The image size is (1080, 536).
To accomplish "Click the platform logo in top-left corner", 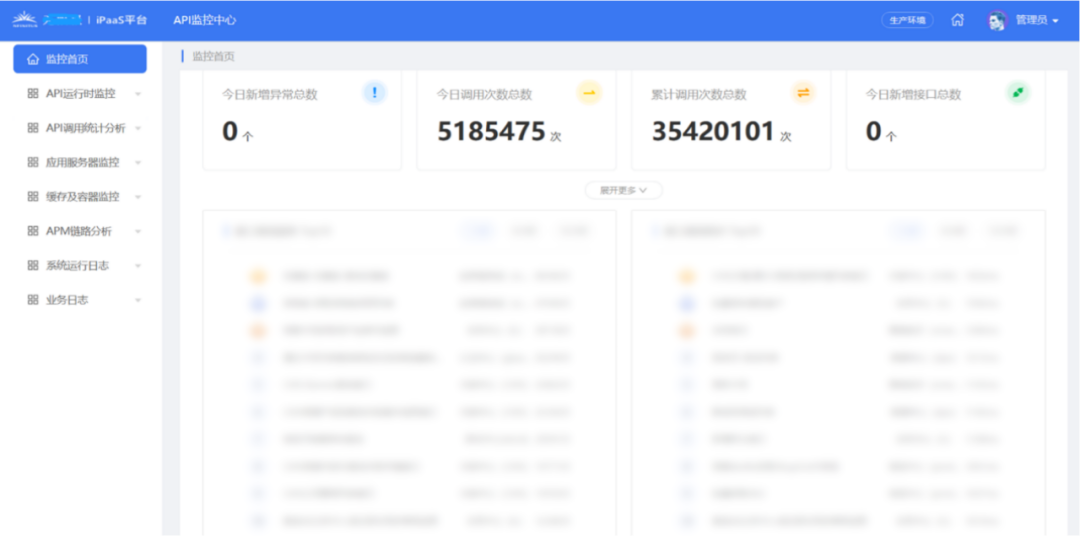I will tap(46, 20).
